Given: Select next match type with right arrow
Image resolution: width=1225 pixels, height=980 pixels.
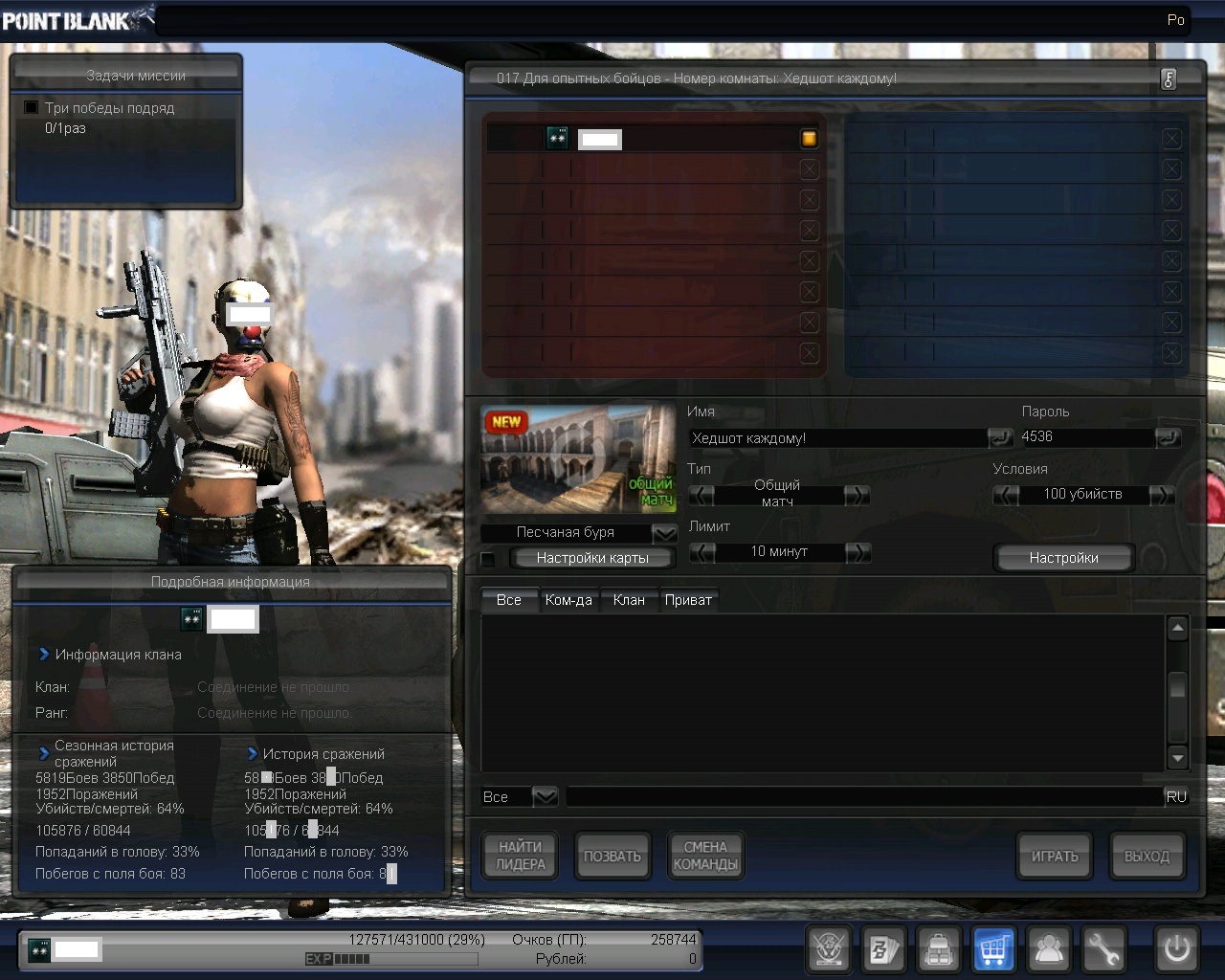Looking at the screenshot, I should [857, 495].
